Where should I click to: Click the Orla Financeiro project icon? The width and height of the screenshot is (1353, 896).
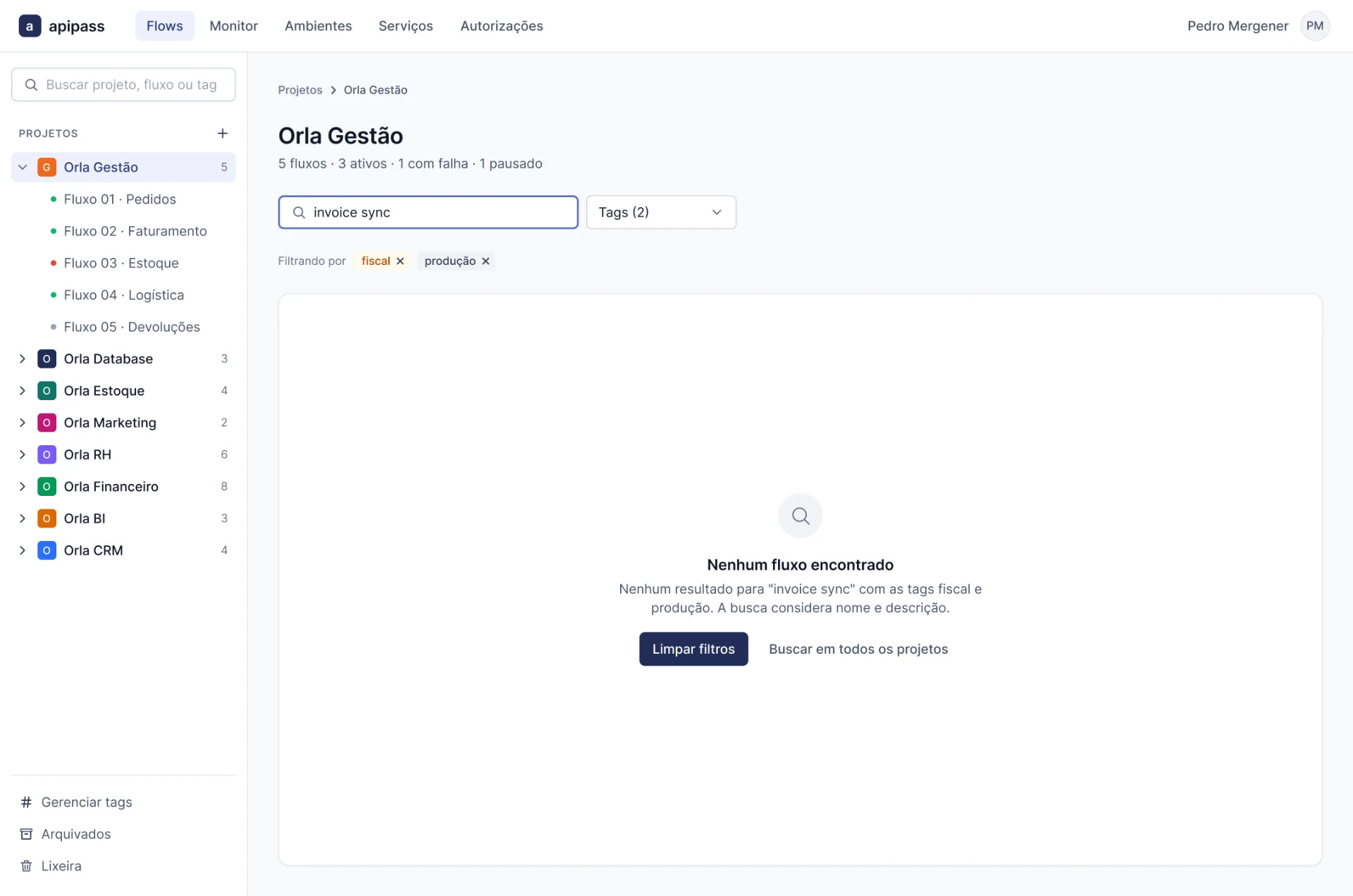pyautogui.click(x=47, y=486)
